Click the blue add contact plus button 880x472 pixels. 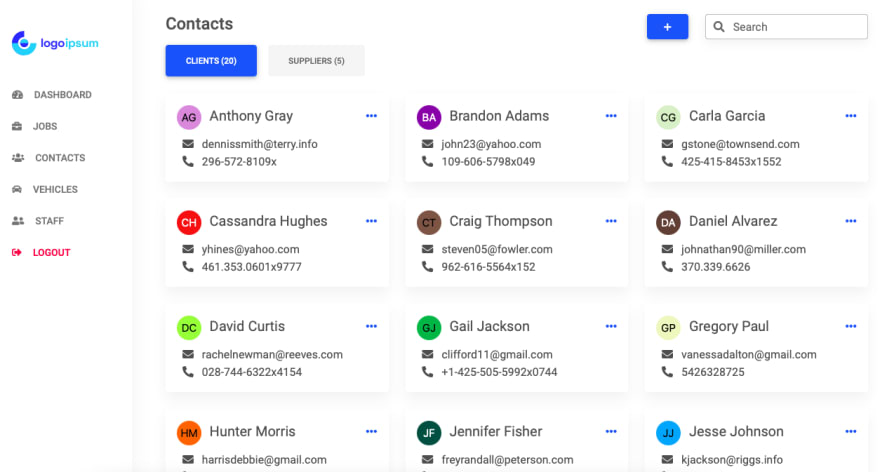[667, 26]
